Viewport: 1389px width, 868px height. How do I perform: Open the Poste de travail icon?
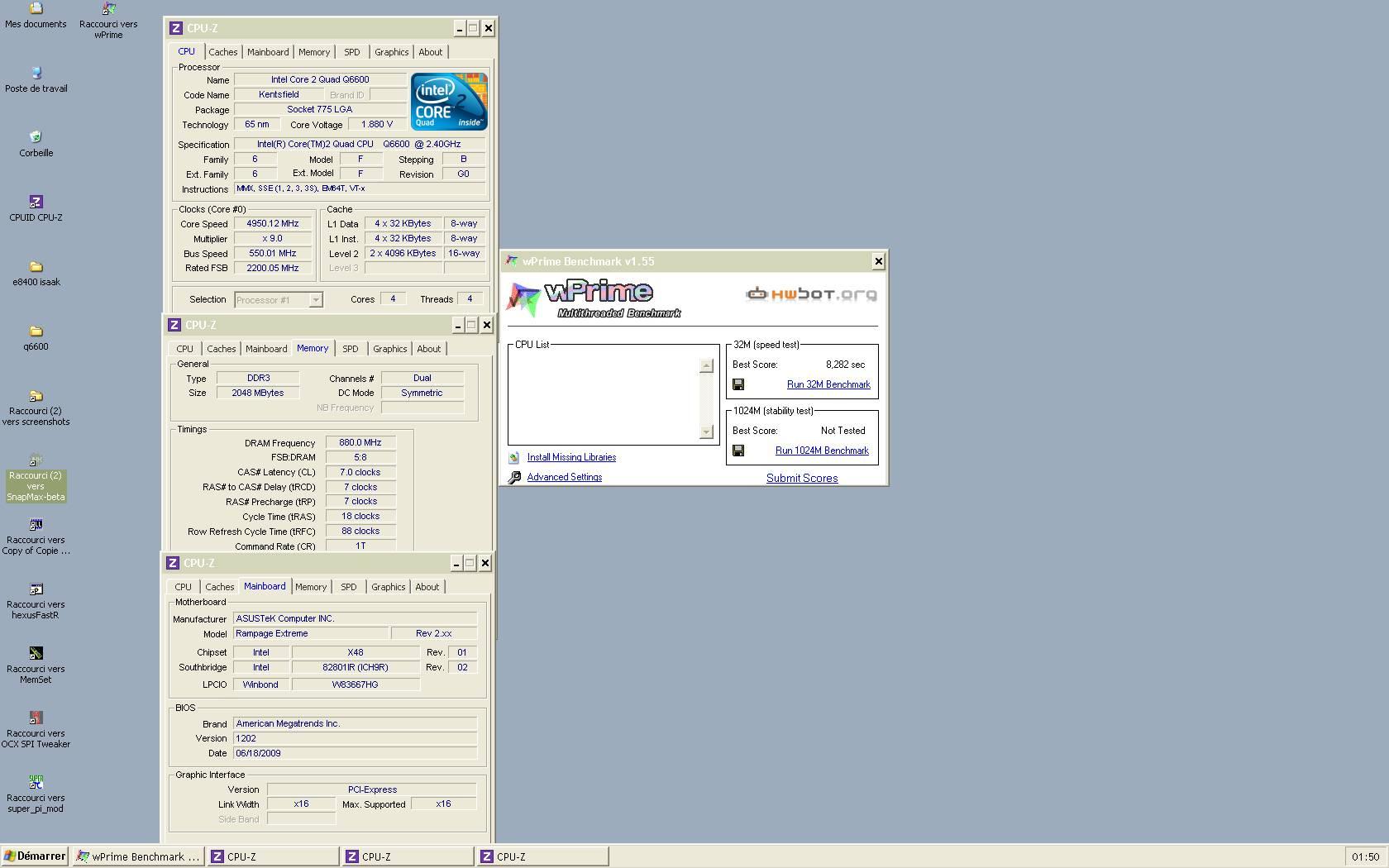pos(36,74)
